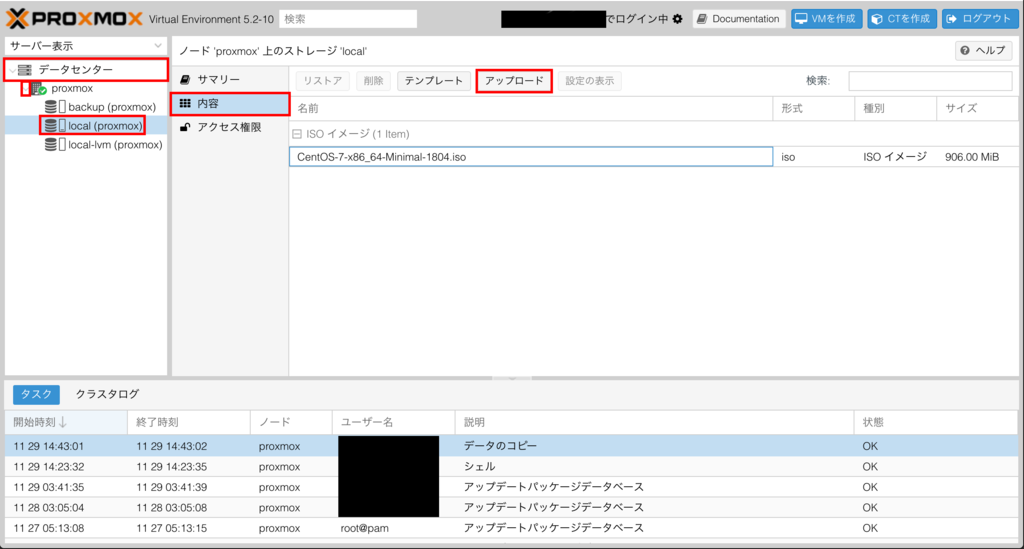Sort by the 形式 column header

point(814,108)
